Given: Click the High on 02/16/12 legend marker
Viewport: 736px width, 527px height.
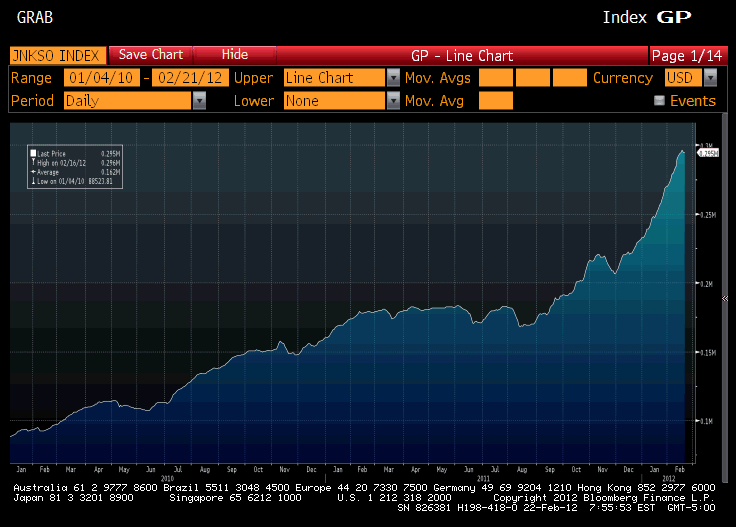Looking at the screenshot, I should tap(33, 162).
